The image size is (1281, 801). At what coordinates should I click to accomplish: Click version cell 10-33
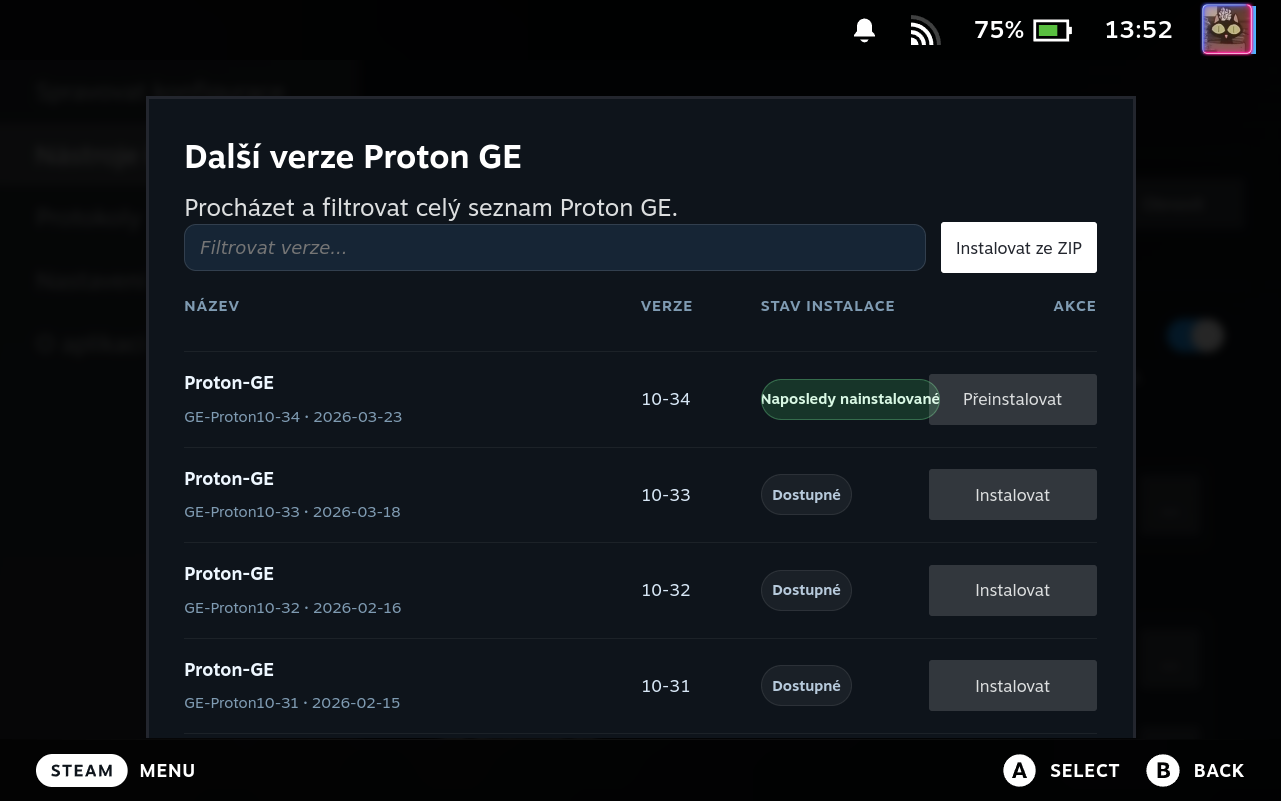(666, 495)
